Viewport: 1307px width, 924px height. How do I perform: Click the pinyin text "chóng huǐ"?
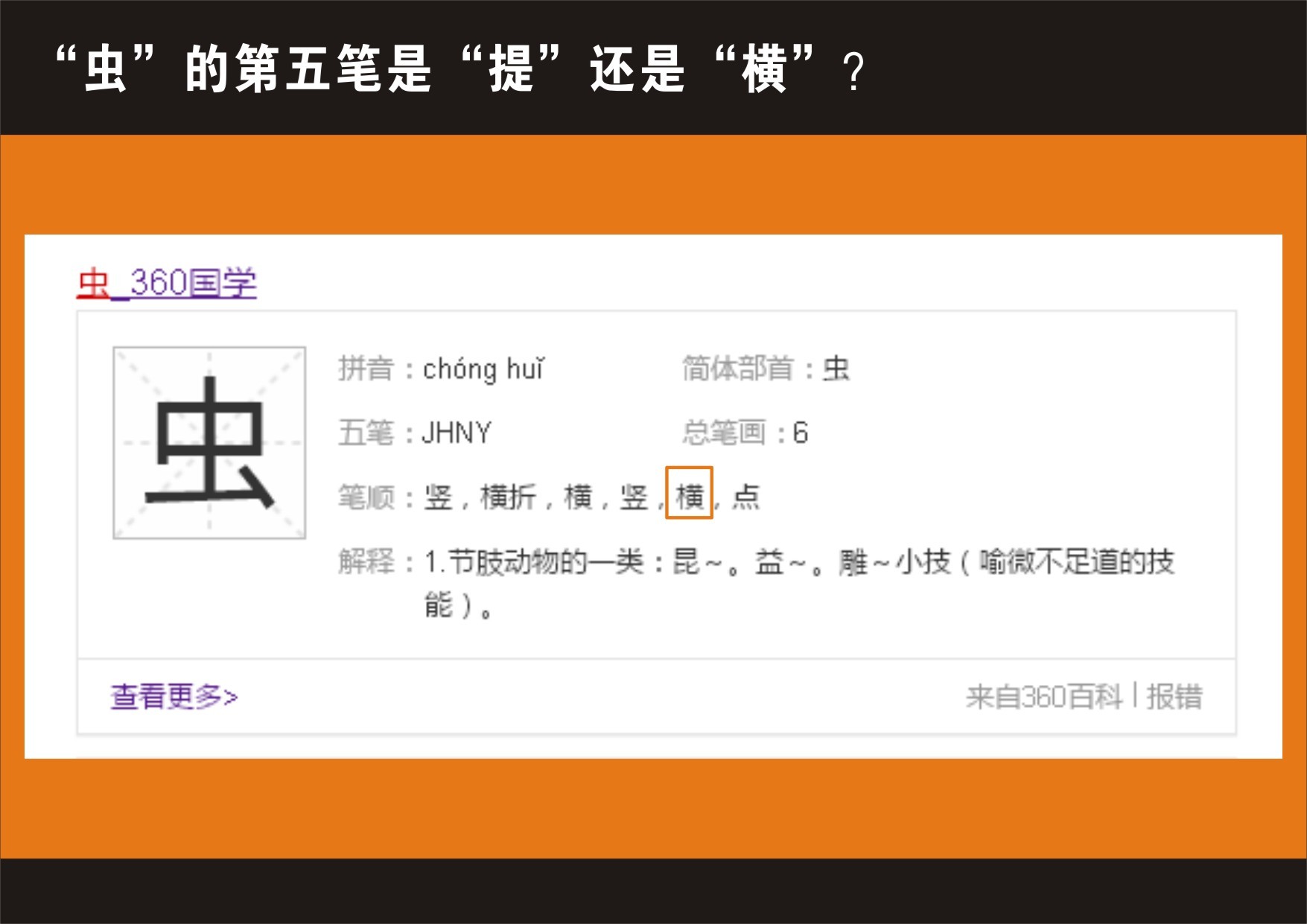click(x=483, y=369)
